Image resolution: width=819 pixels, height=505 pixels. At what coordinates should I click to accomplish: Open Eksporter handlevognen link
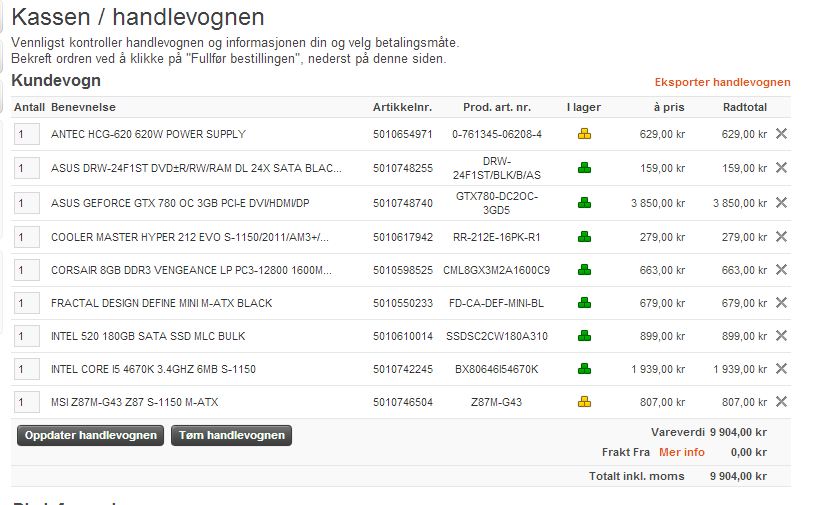[x=722, y=82]
